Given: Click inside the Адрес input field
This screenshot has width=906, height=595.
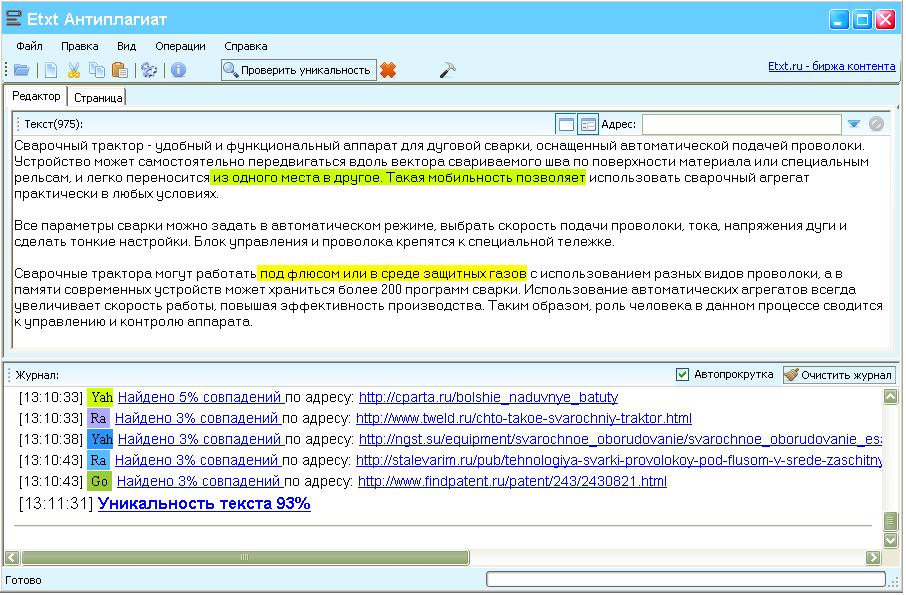Looking at the screenshot, I should pos(741,124).
